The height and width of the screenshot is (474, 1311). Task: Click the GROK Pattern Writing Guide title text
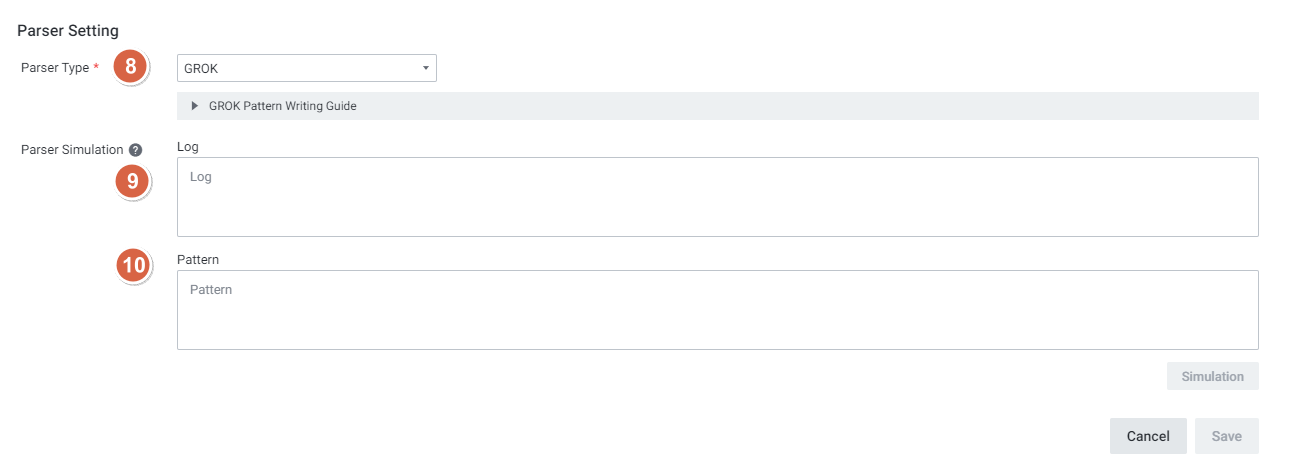(282, 106)
